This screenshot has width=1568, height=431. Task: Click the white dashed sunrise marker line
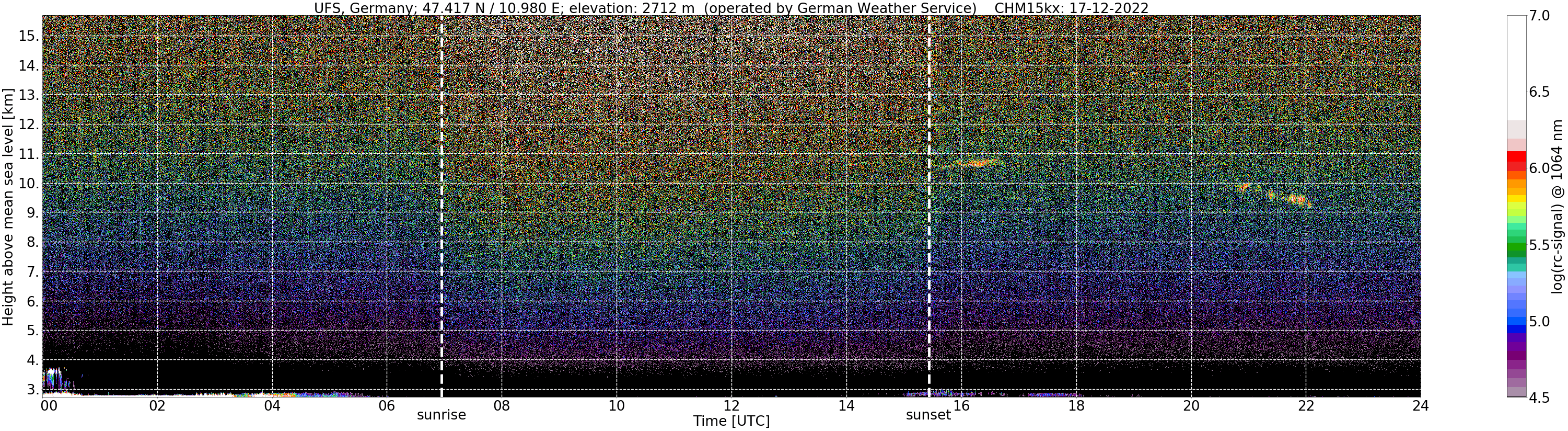point(442,206)
